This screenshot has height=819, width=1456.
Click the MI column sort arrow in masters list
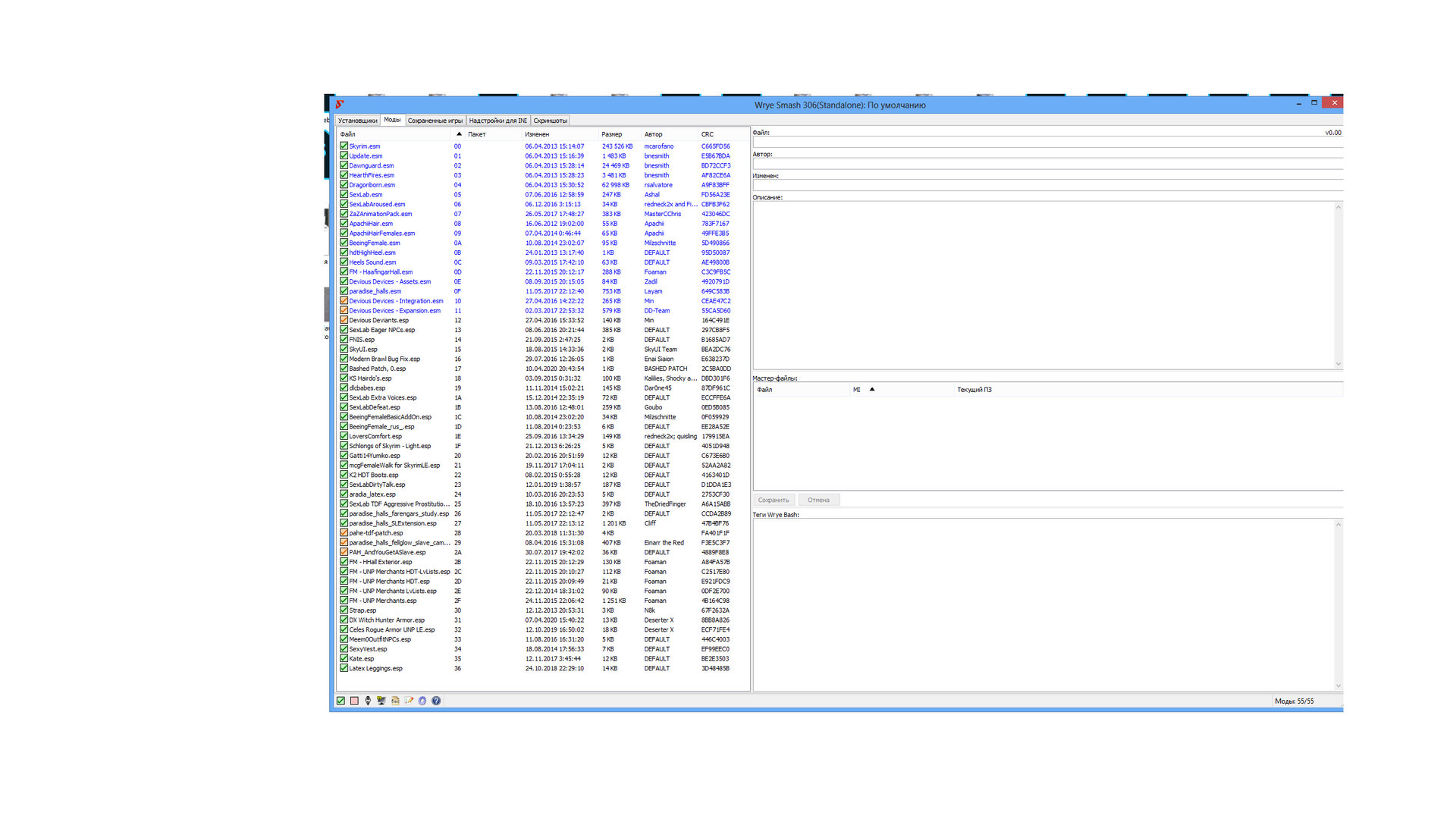872,389
